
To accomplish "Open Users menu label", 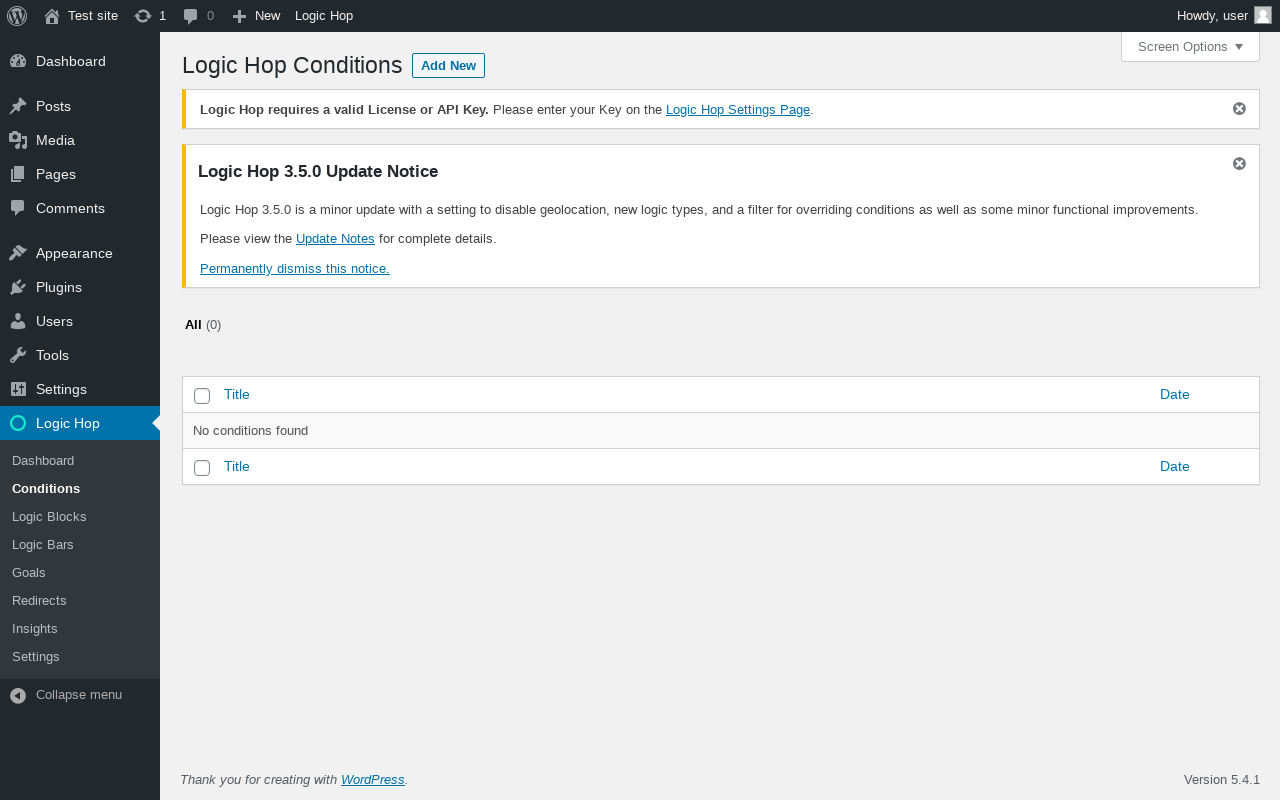I will (x=54, y=321).
